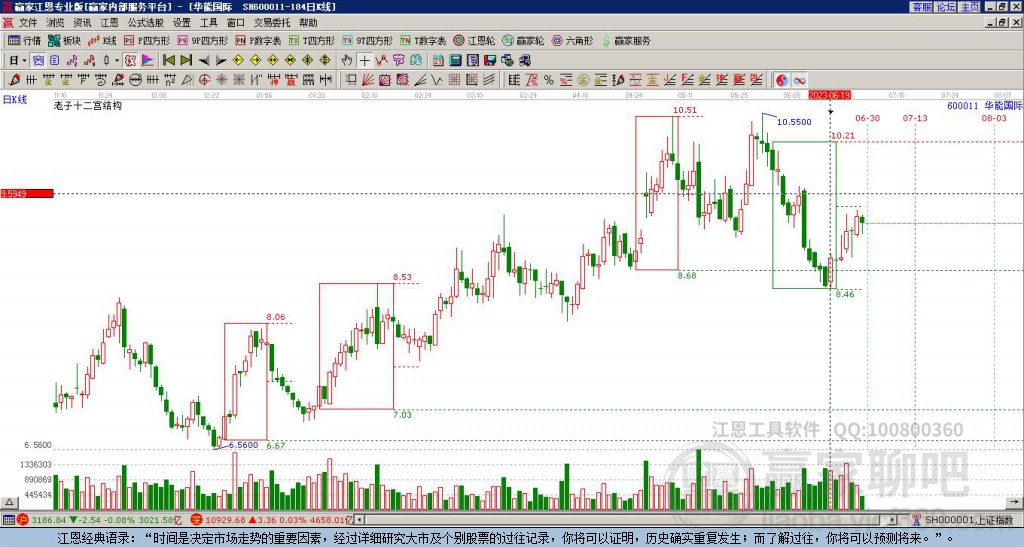This screenshot has width=1024, height=548.
Task: Click the red star burst icon
Action: click(x=221, y=80)
